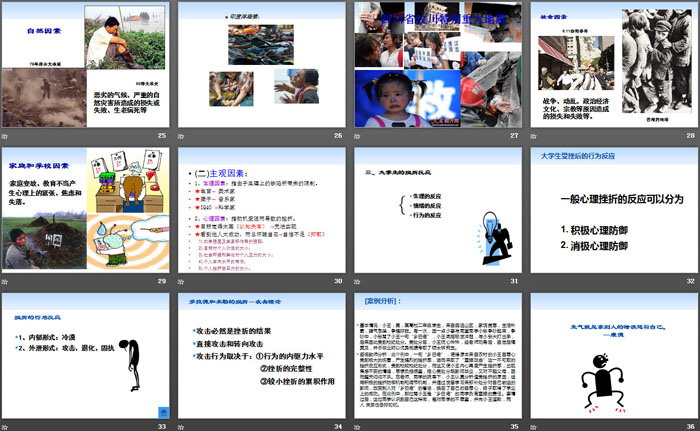
Task: Click slide number label 25
Action: pos(162,135)
